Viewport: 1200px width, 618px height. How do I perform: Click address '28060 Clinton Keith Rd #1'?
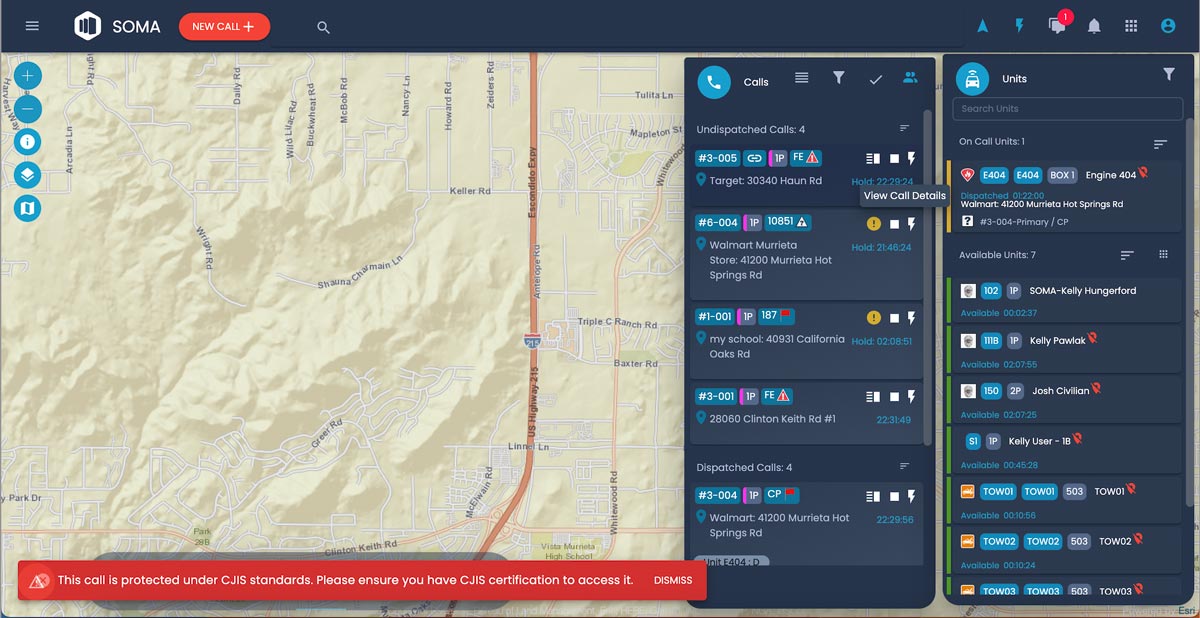pos(772,419)
